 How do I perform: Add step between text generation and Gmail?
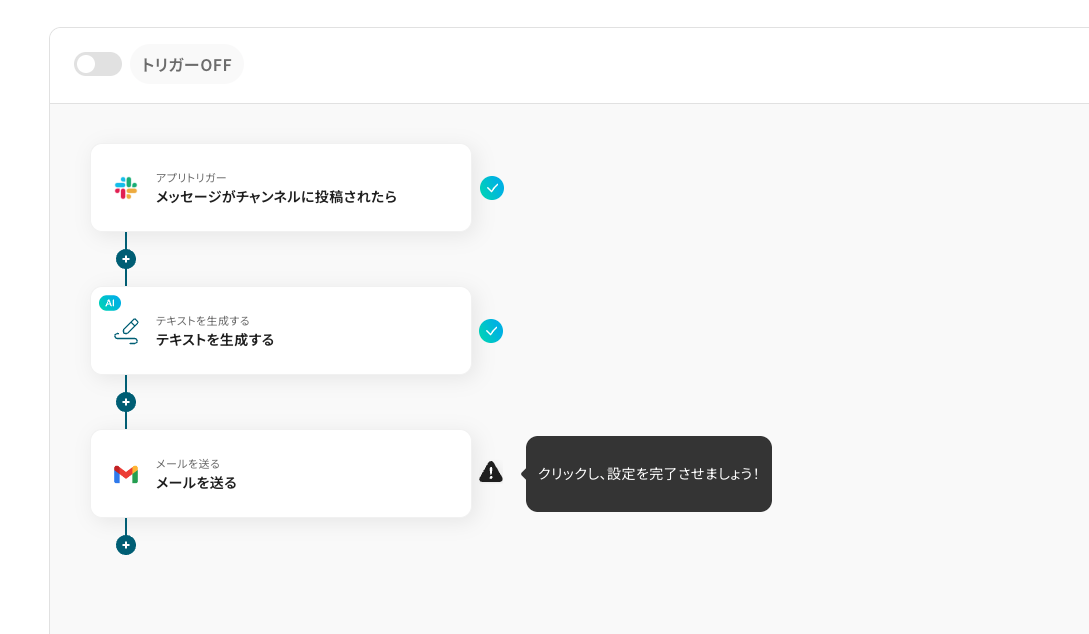pyautogui.click(x=126, y=402)
